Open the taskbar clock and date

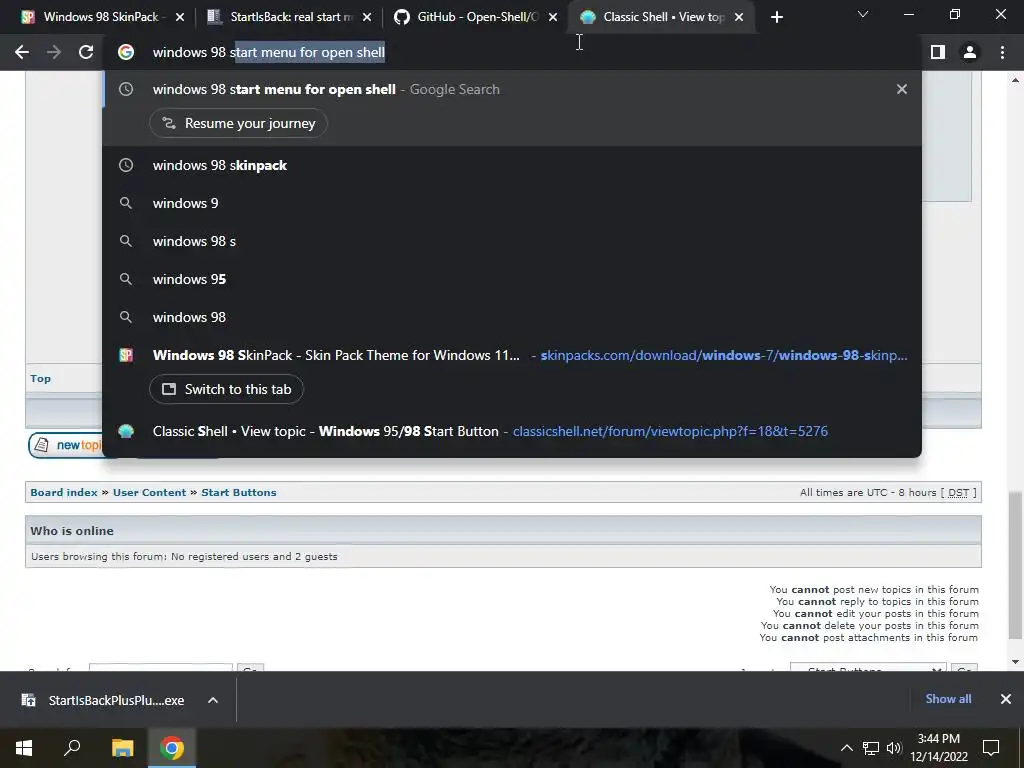[938, 748]
